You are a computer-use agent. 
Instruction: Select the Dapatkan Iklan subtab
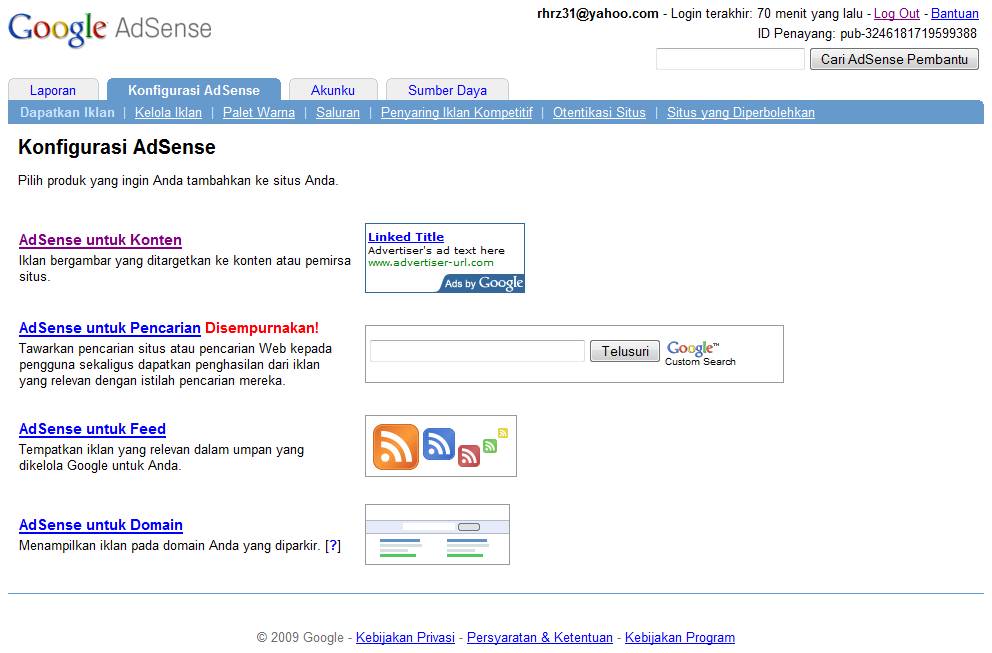pos(67,113)
